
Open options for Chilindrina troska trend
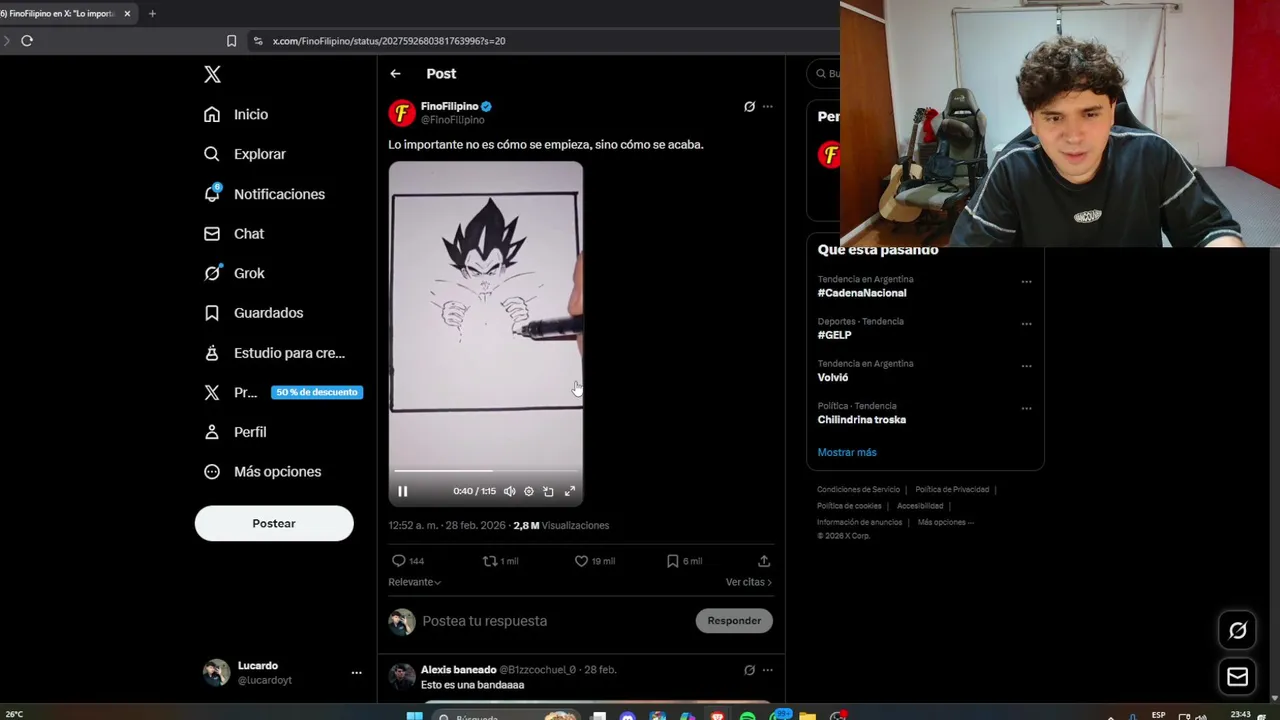click(1026, 408)
